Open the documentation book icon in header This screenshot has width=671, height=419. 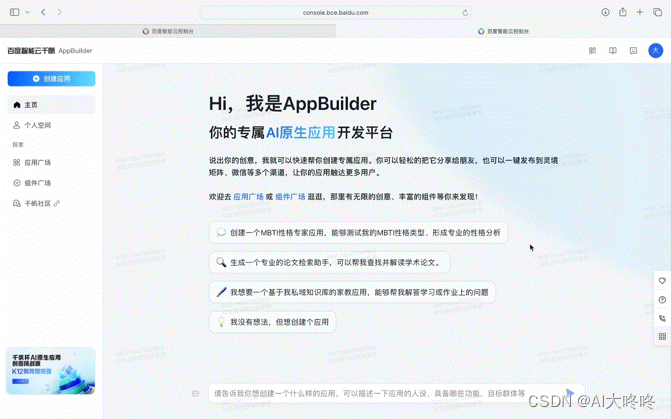pyautogui.click(x=613, y=51)
